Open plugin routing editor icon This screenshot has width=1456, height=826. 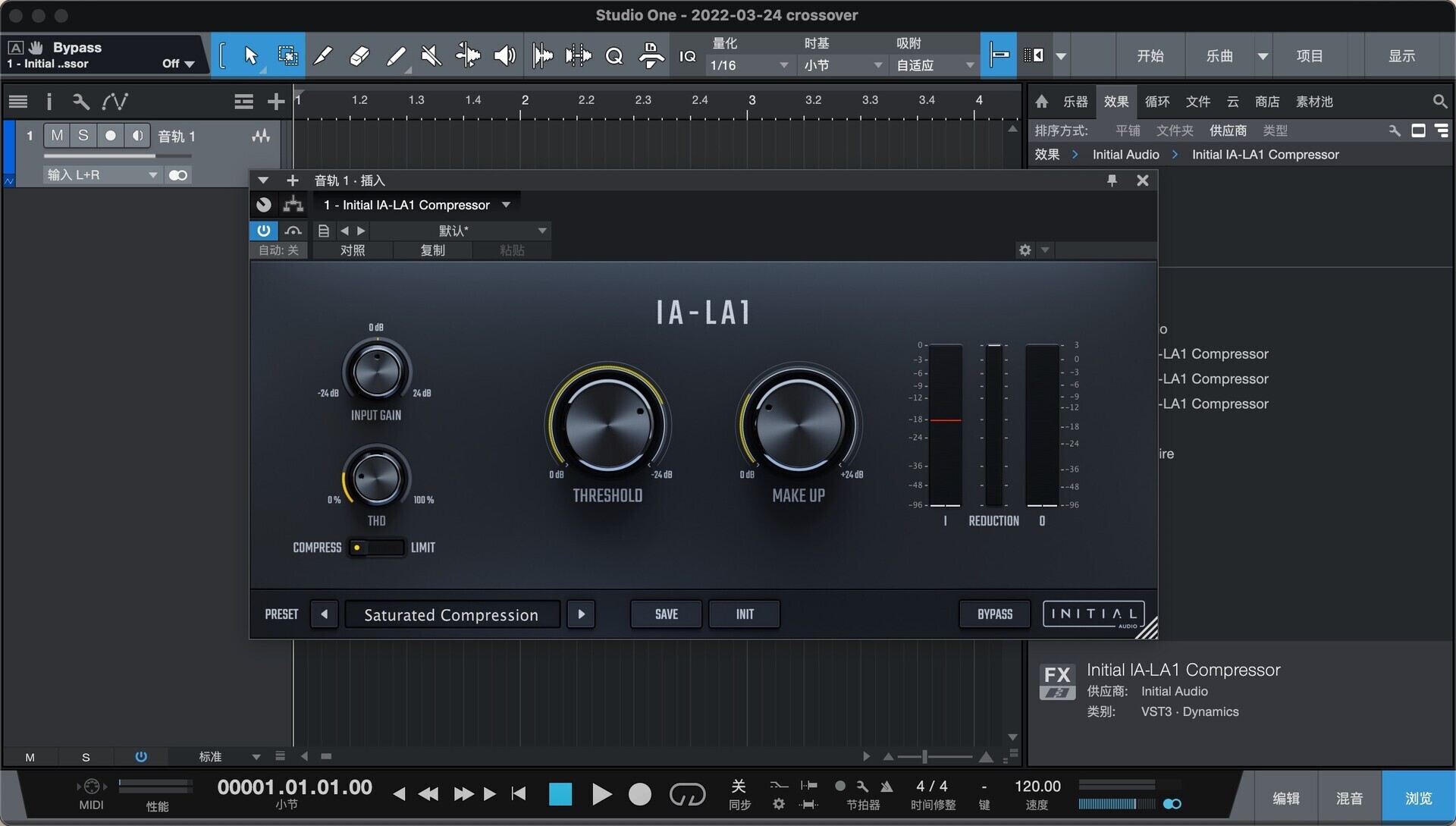coord(293,205)
